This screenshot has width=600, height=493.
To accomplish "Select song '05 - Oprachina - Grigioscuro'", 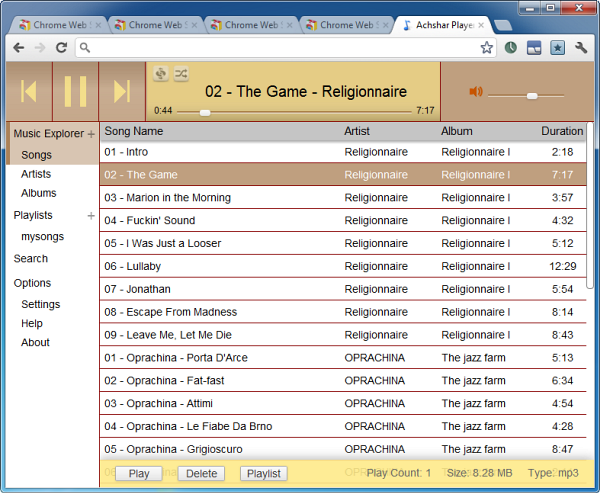I will [x=343, y=449].
